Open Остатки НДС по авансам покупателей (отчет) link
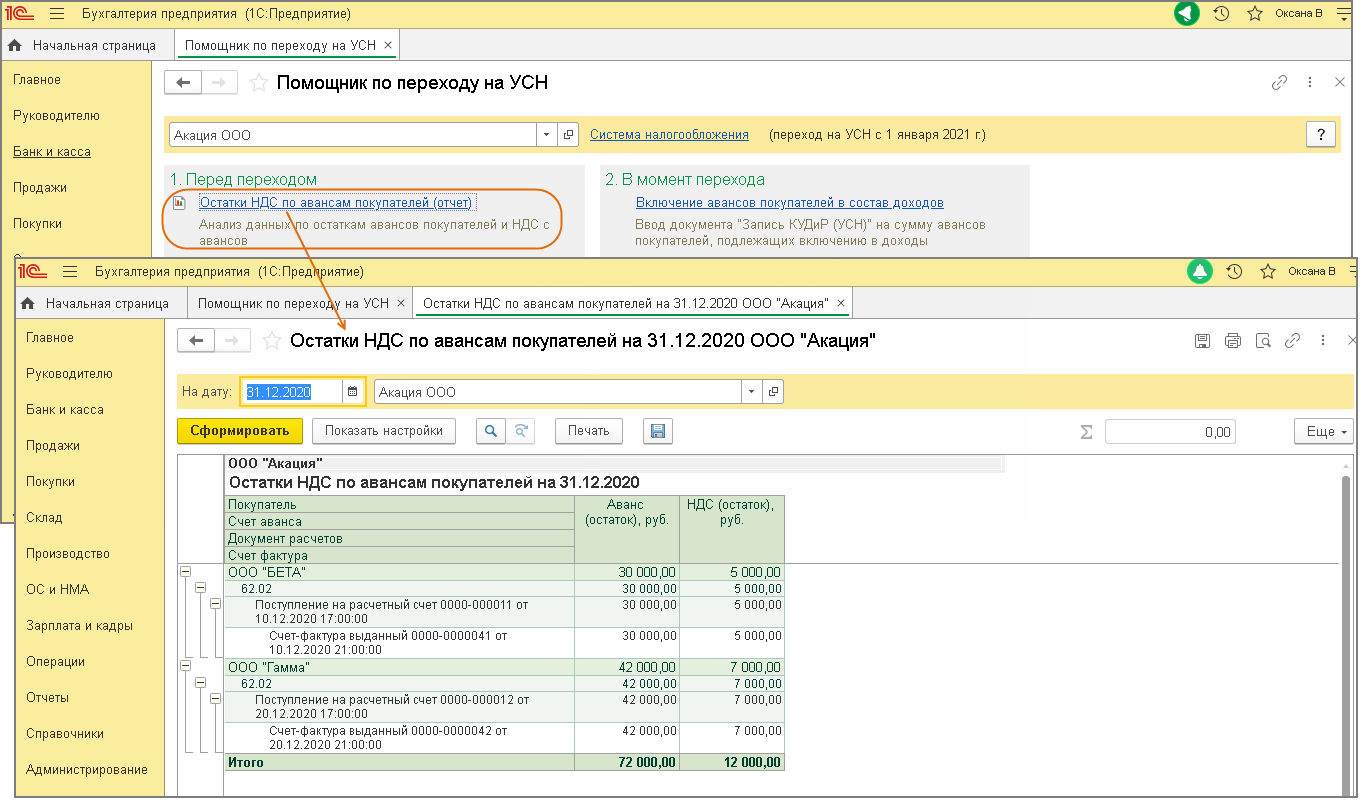The height and width of the screenshot is (800, 1361). pos(335,203)
